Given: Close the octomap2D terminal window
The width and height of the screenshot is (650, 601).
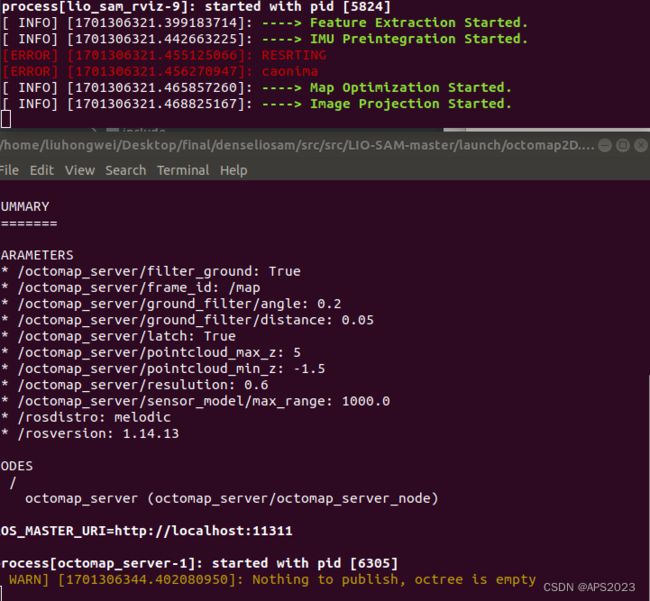Looking at the screenshot, I should click(x=641, y=145).
